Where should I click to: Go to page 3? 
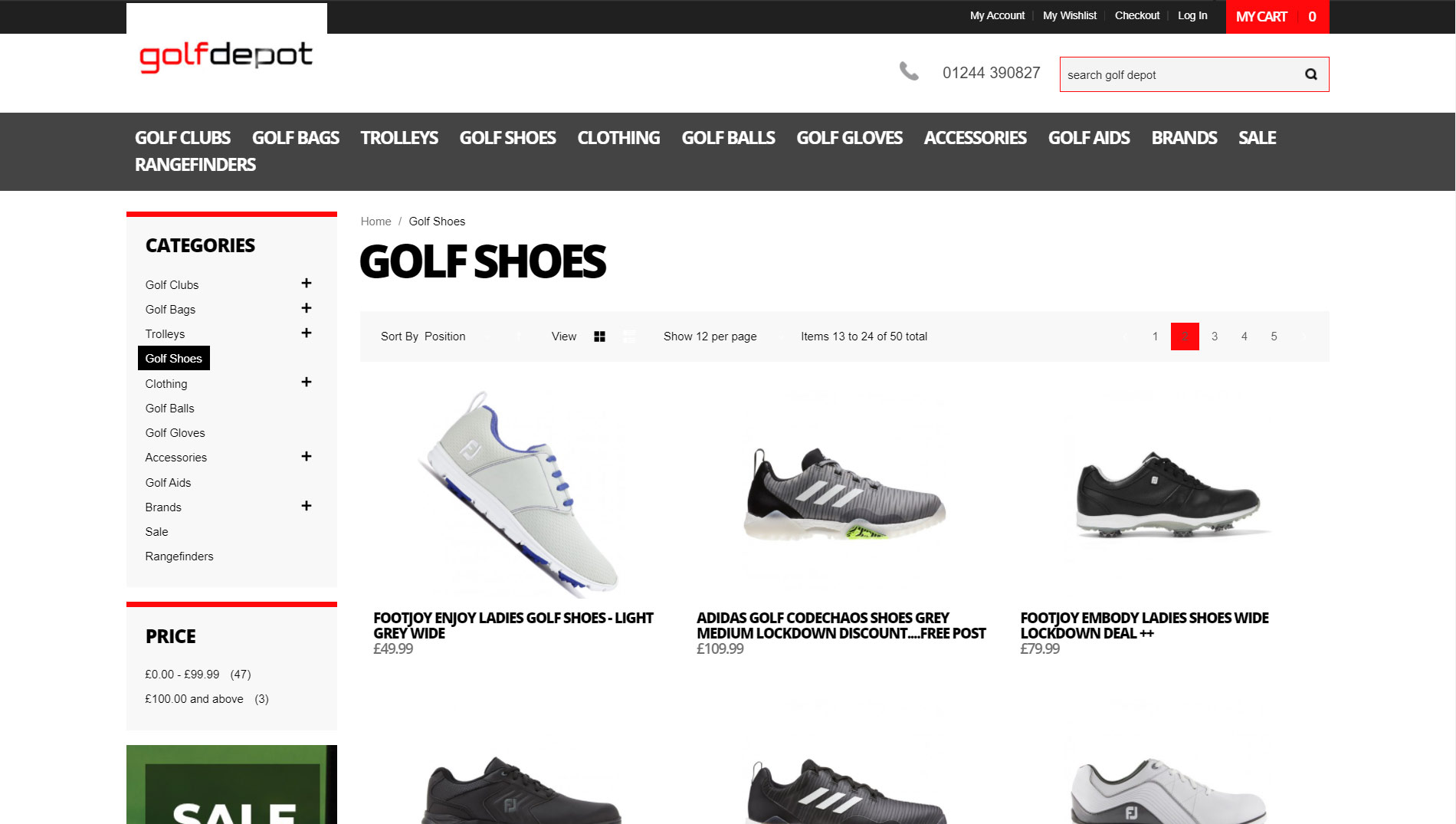[x=1215, y=336]
